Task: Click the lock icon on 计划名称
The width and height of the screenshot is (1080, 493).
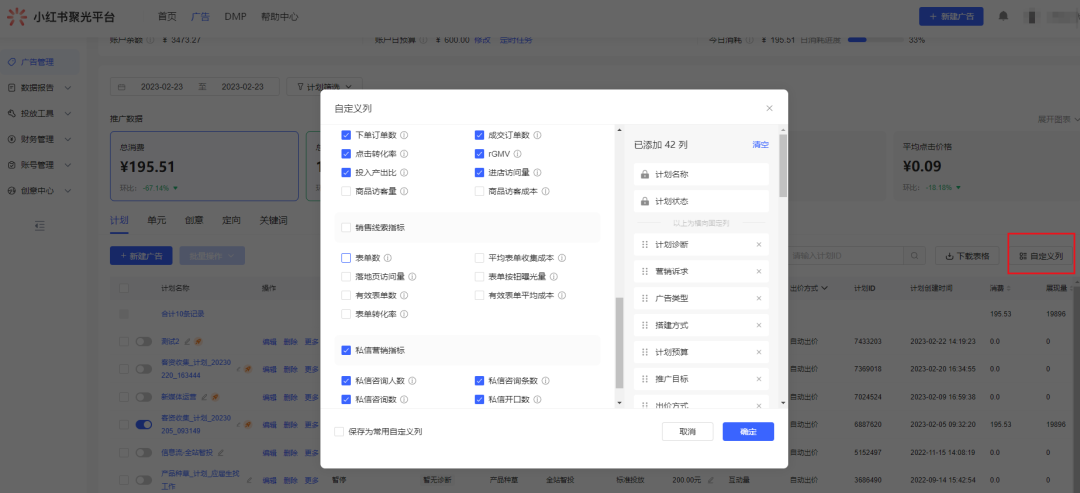Action: click(x=645, y=175)
